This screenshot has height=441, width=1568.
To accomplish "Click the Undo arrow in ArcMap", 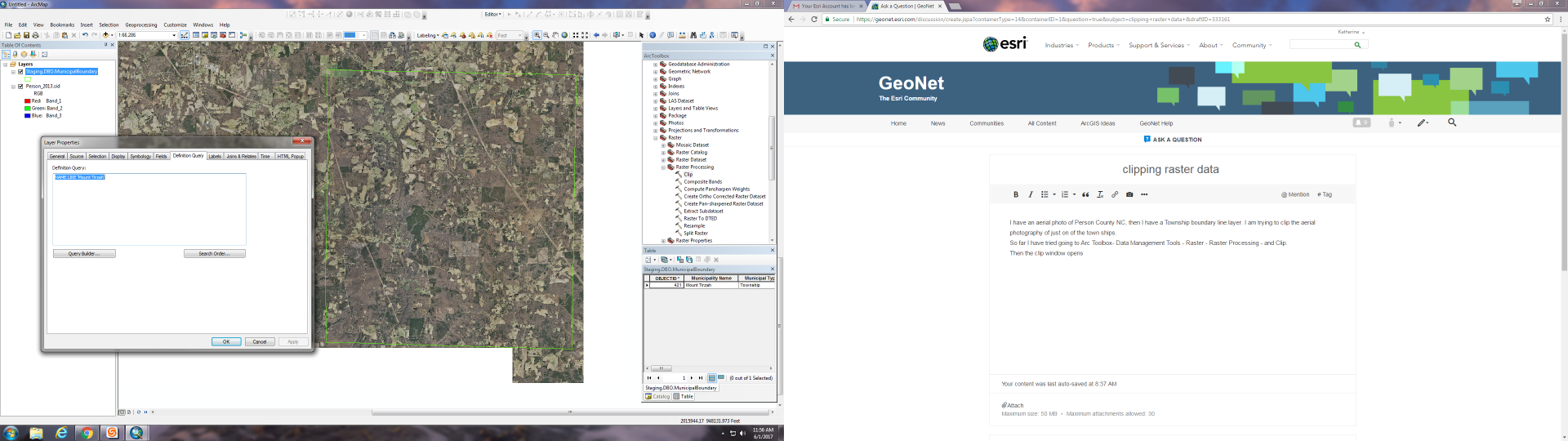I will pos(85,35).
